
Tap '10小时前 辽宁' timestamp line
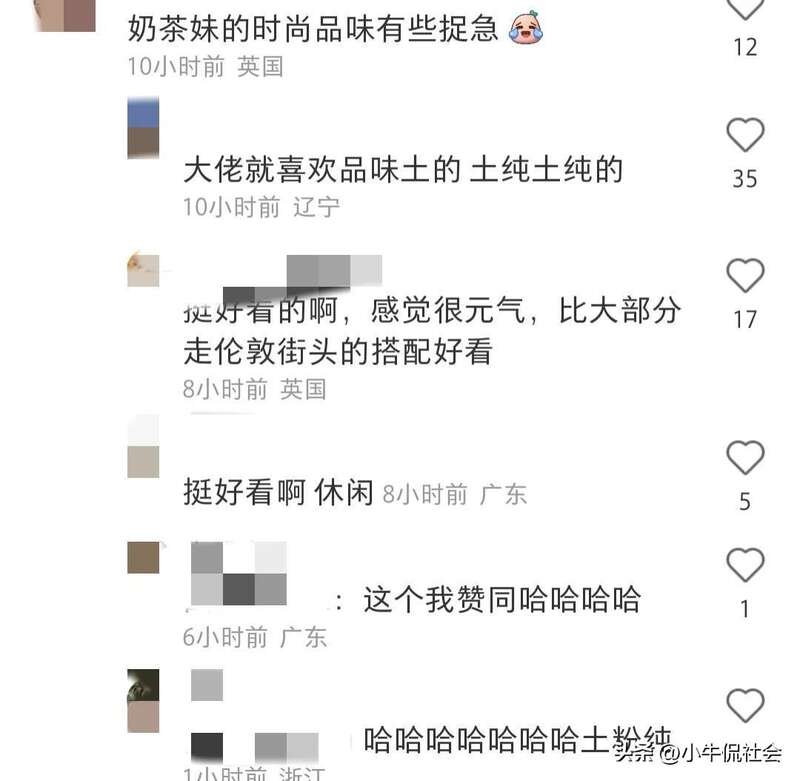click(x=261, y=207)
